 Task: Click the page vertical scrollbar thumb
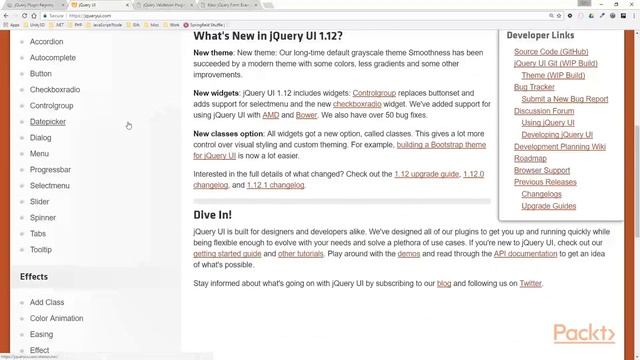pyautogui.click(x=637, y=180)
